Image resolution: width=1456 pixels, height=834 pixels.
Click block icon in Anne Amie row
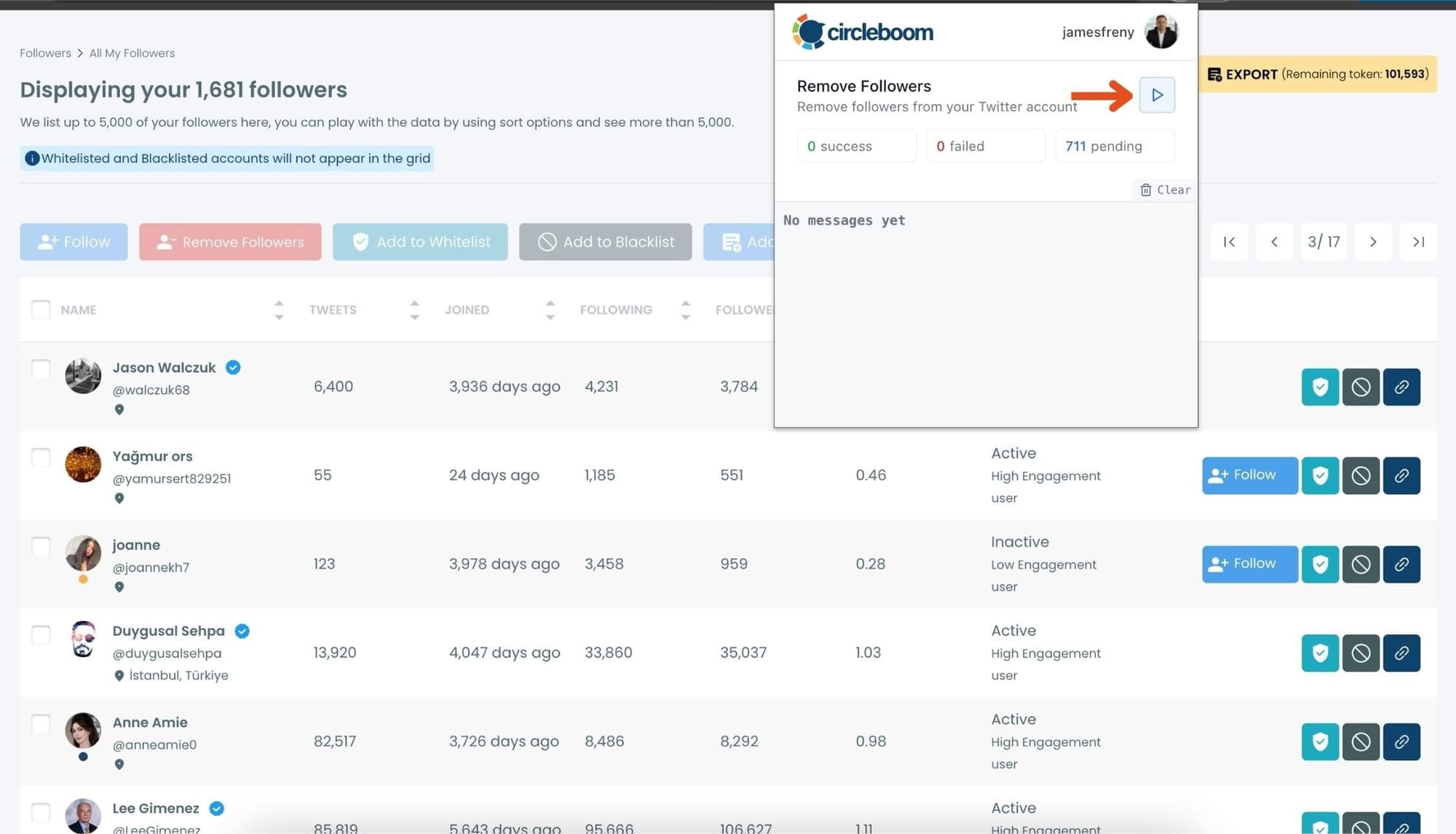tap(1361, 742)
